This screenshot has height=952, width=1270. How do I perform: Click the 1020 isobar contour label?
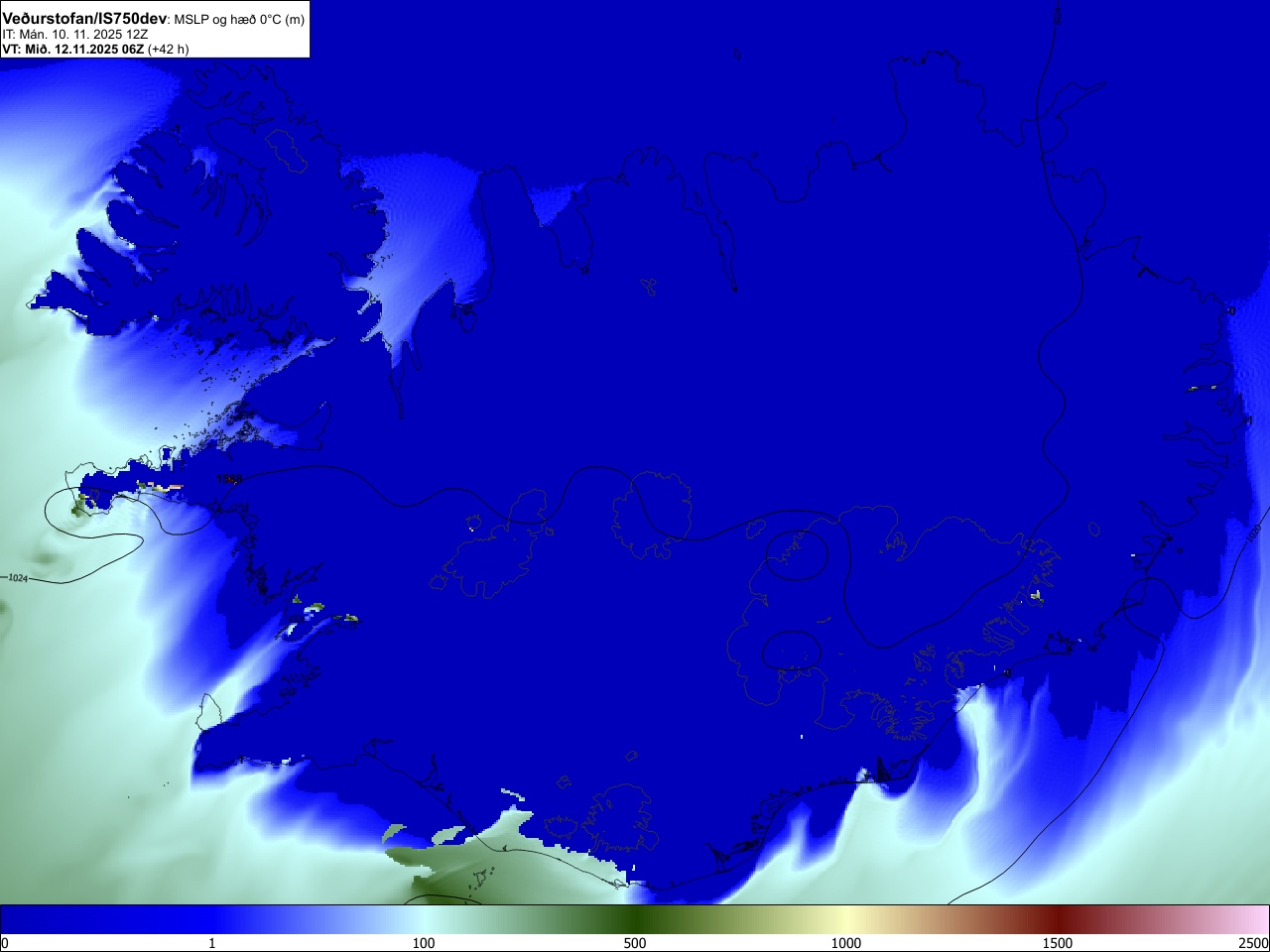coord(1253,532)
